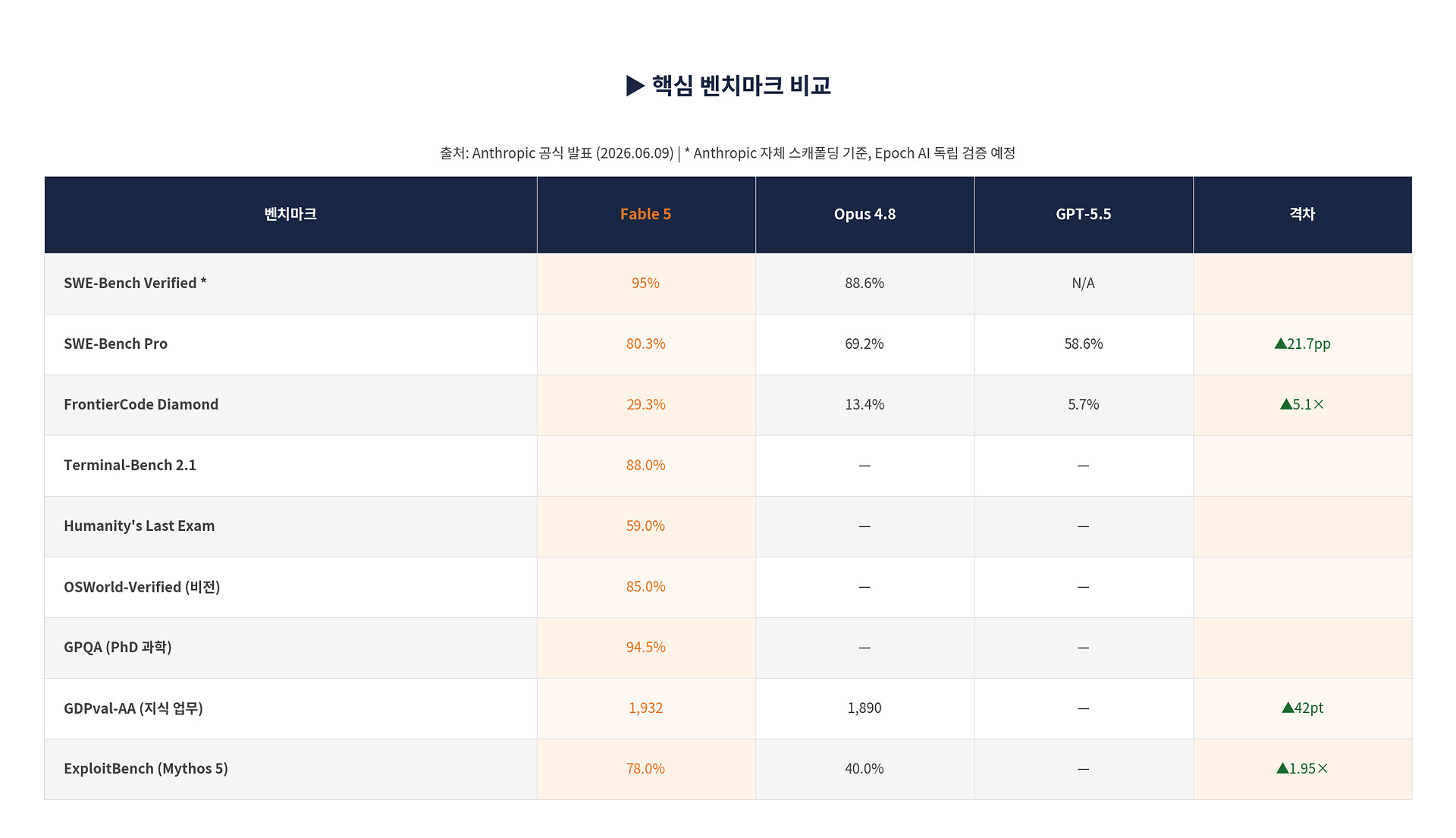
Task: Click the Terminal-Bench 2.1 row label
Action: [x=130, y=465]
